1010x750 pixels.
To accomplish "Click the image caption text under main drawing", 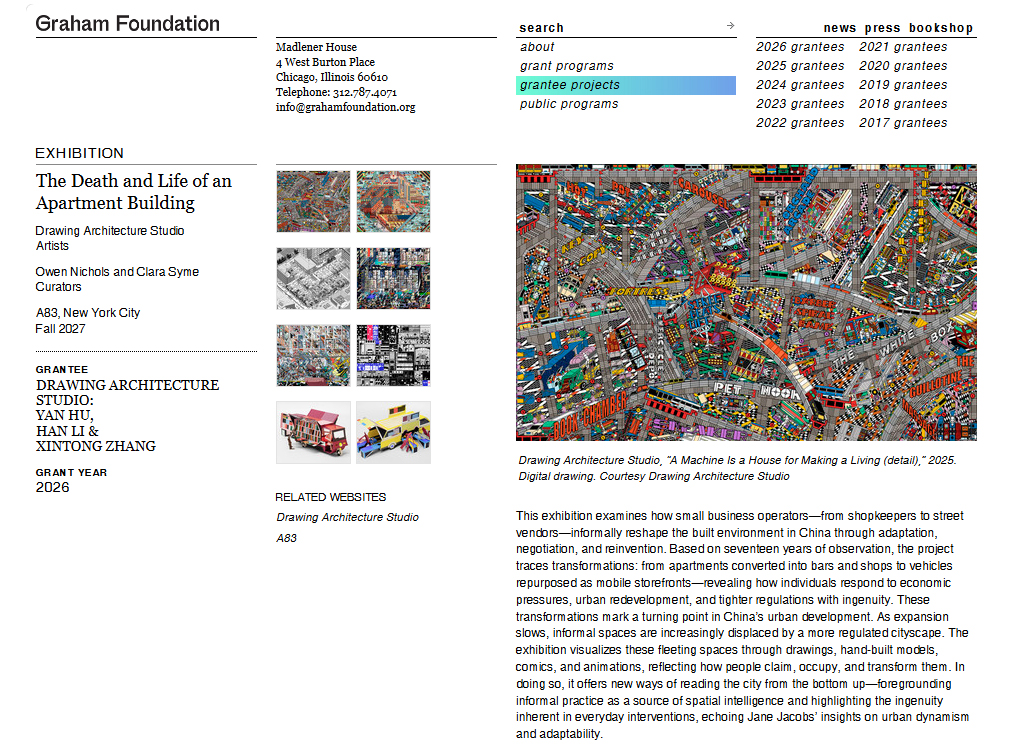I will click(x=737, y=468).
